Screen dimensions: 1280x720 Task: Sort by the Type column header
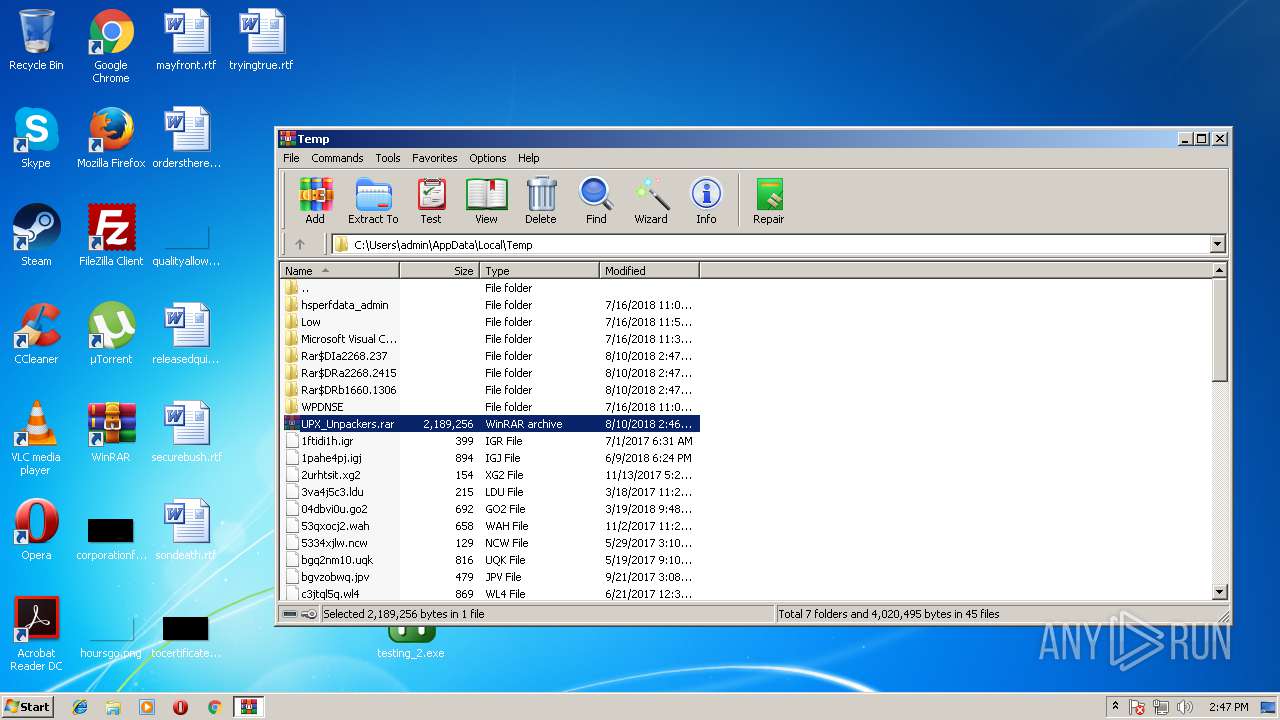[540, 271]
